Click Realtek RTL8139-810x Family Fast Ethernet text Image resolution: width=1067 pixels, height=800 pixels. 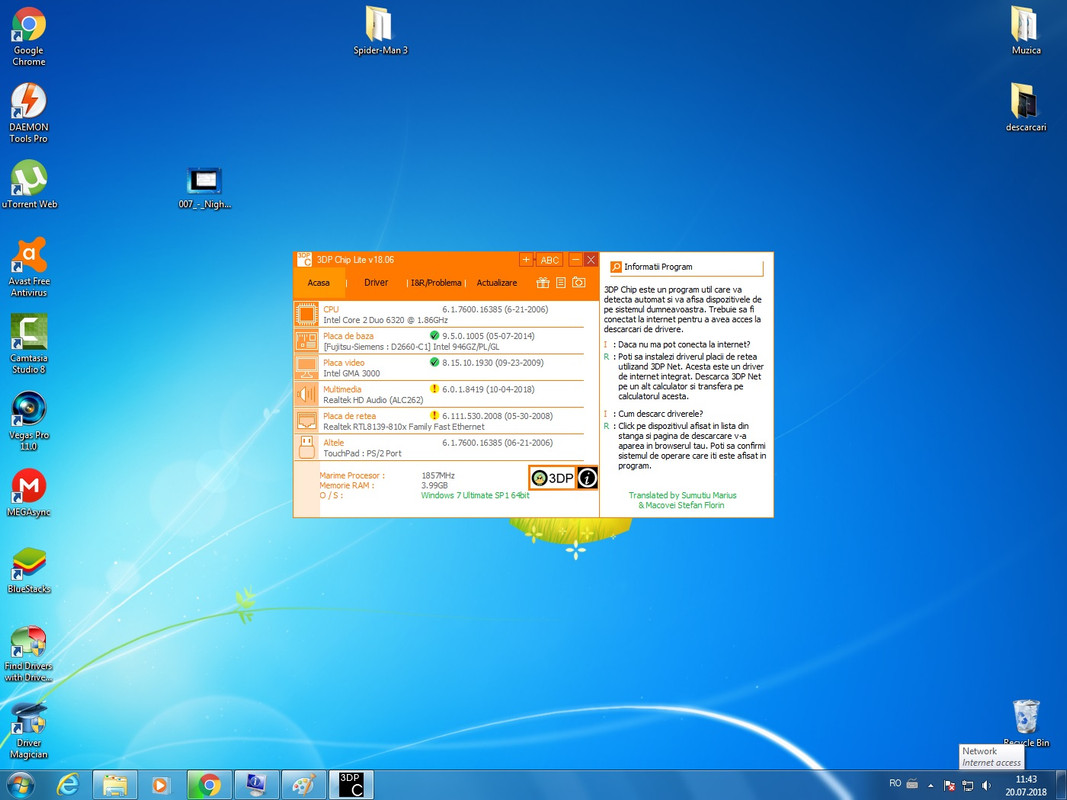click(404, 427)
